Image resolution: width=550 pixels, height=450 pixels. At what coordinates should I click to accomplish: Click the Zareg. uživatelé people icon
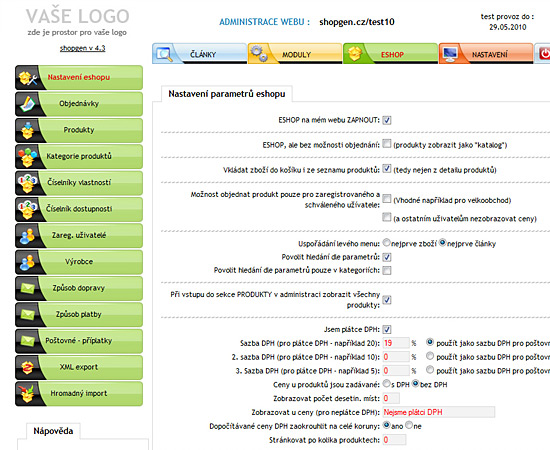[27, 235]
